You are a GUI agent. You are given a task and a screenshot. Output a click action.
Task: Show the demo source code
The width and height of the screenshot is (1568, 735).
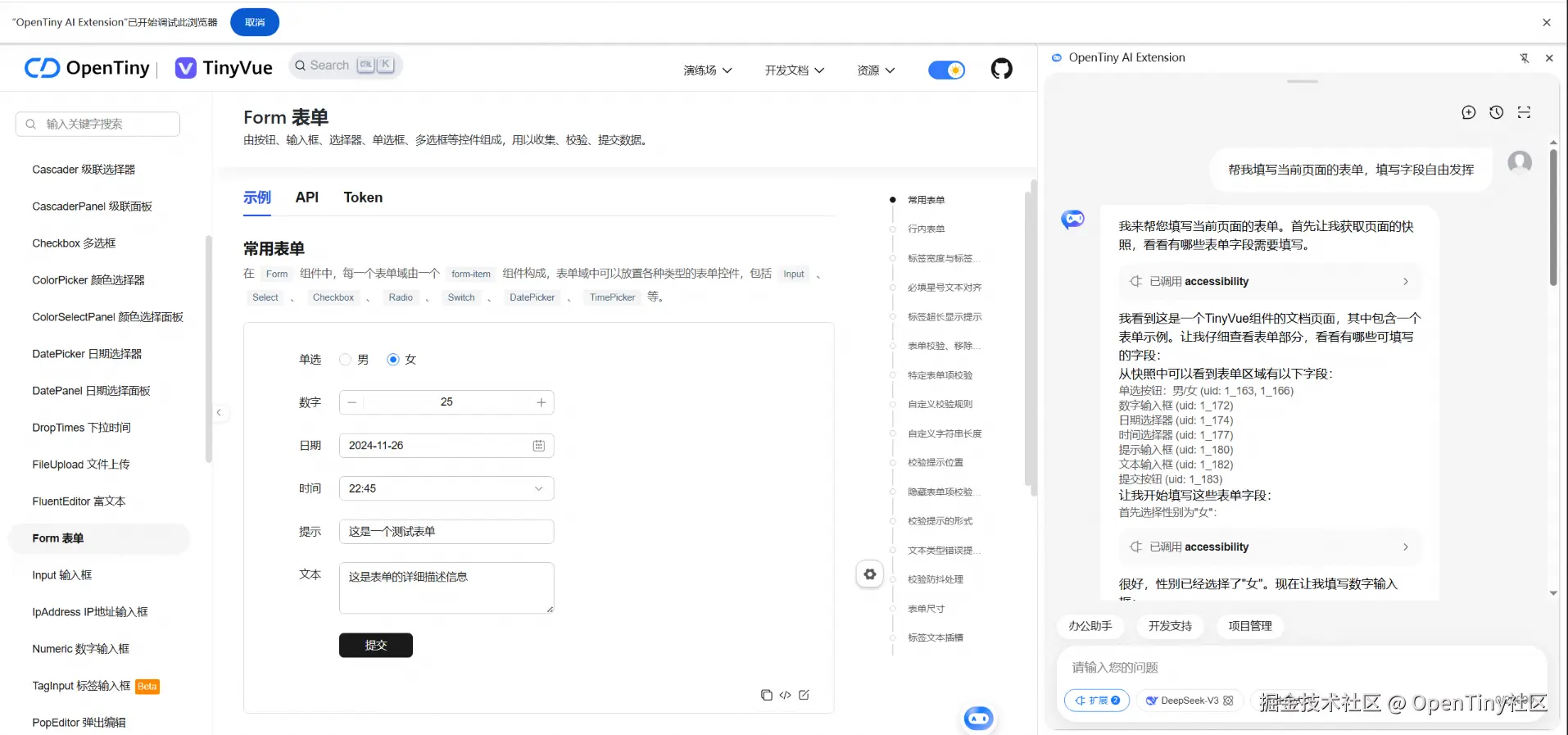(786, 695)
